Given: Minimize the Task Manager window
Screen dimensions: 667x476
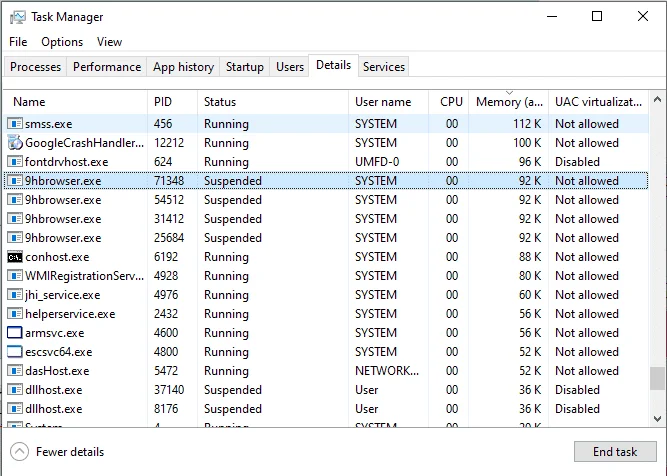Looking at the screenshot, I should coord(552,17).
